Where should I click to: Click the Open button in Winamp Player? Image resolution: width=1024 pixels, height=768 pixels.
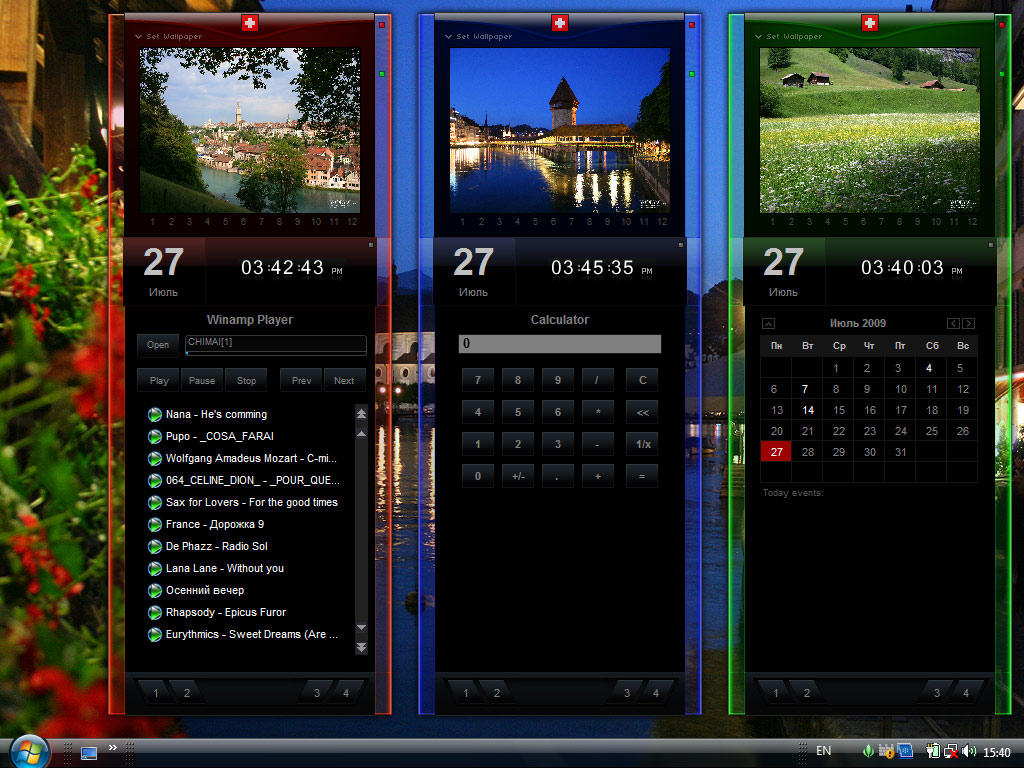157,345
